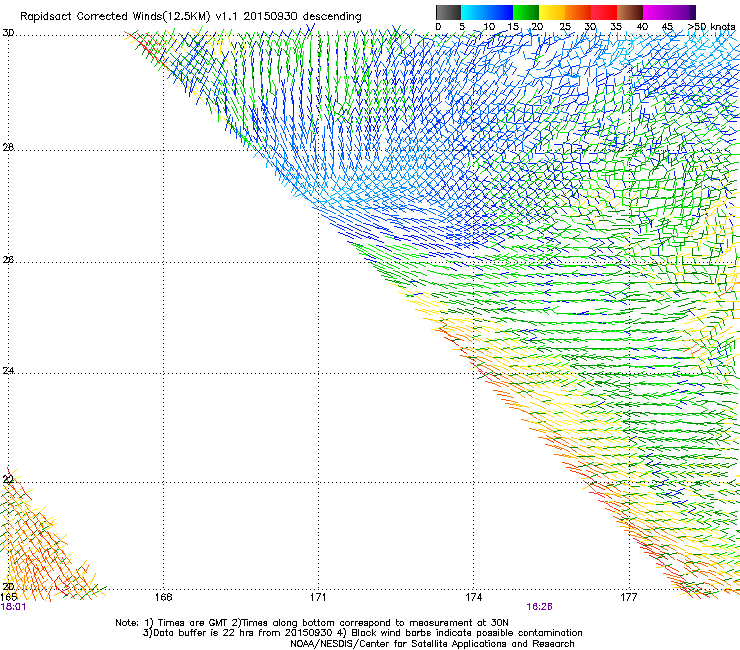Click the latitude label '30'
The width and height of the screenshot is (740, 650).
click(x=8, y=33)
